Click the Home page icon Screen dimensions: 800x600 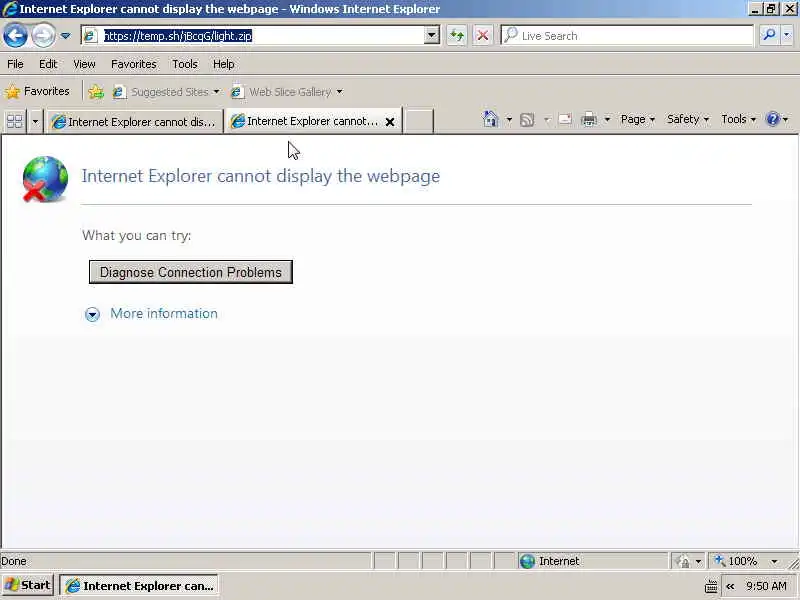pyautogui.click(x=490, y=119)
